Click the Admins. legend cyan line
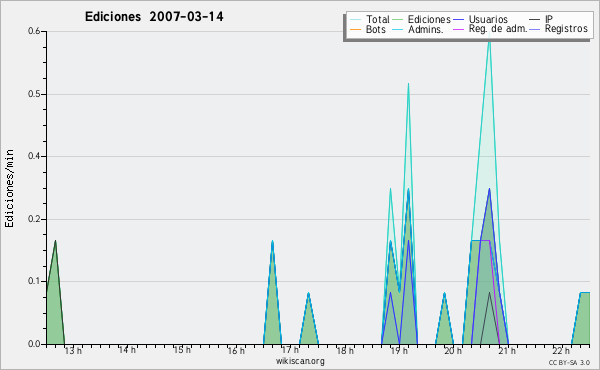The height and width of the screenshot is (370, 600). coord(398,29)
